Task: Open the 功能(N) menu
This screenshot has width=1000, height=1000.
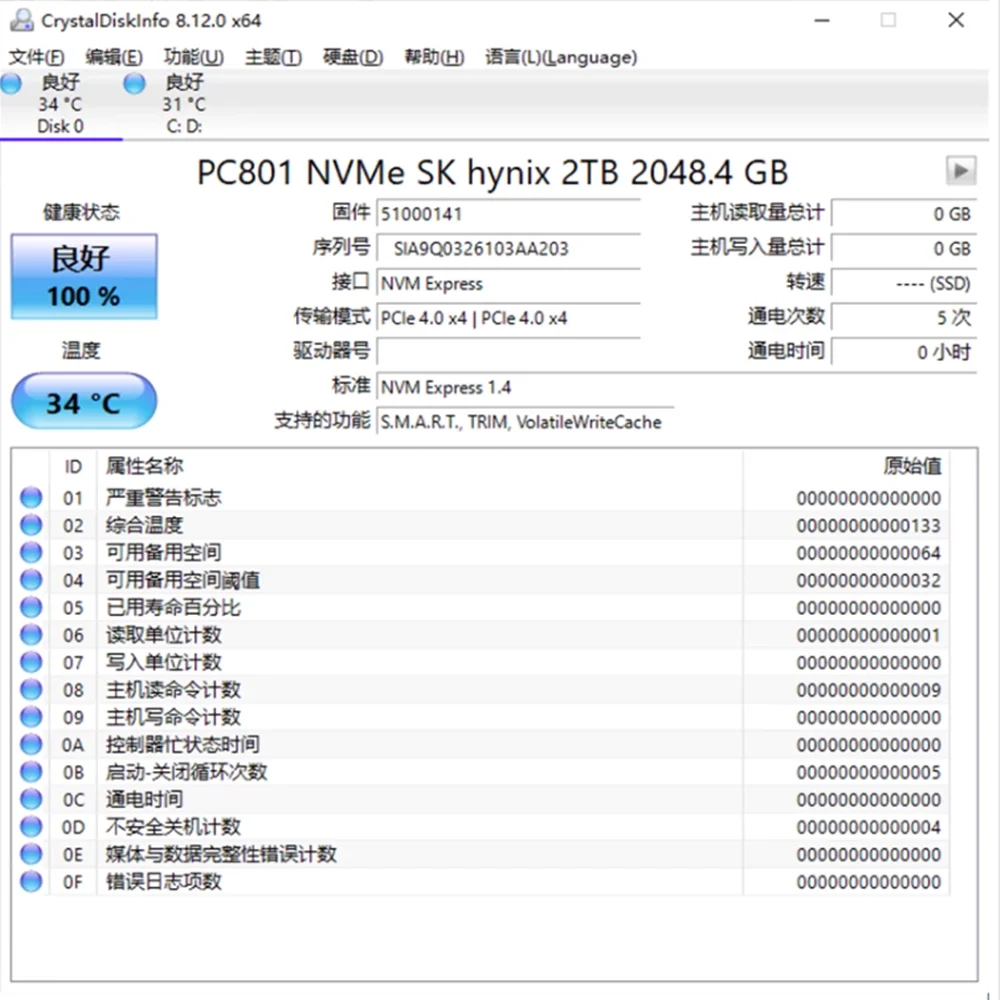Action: pos(193,57)
